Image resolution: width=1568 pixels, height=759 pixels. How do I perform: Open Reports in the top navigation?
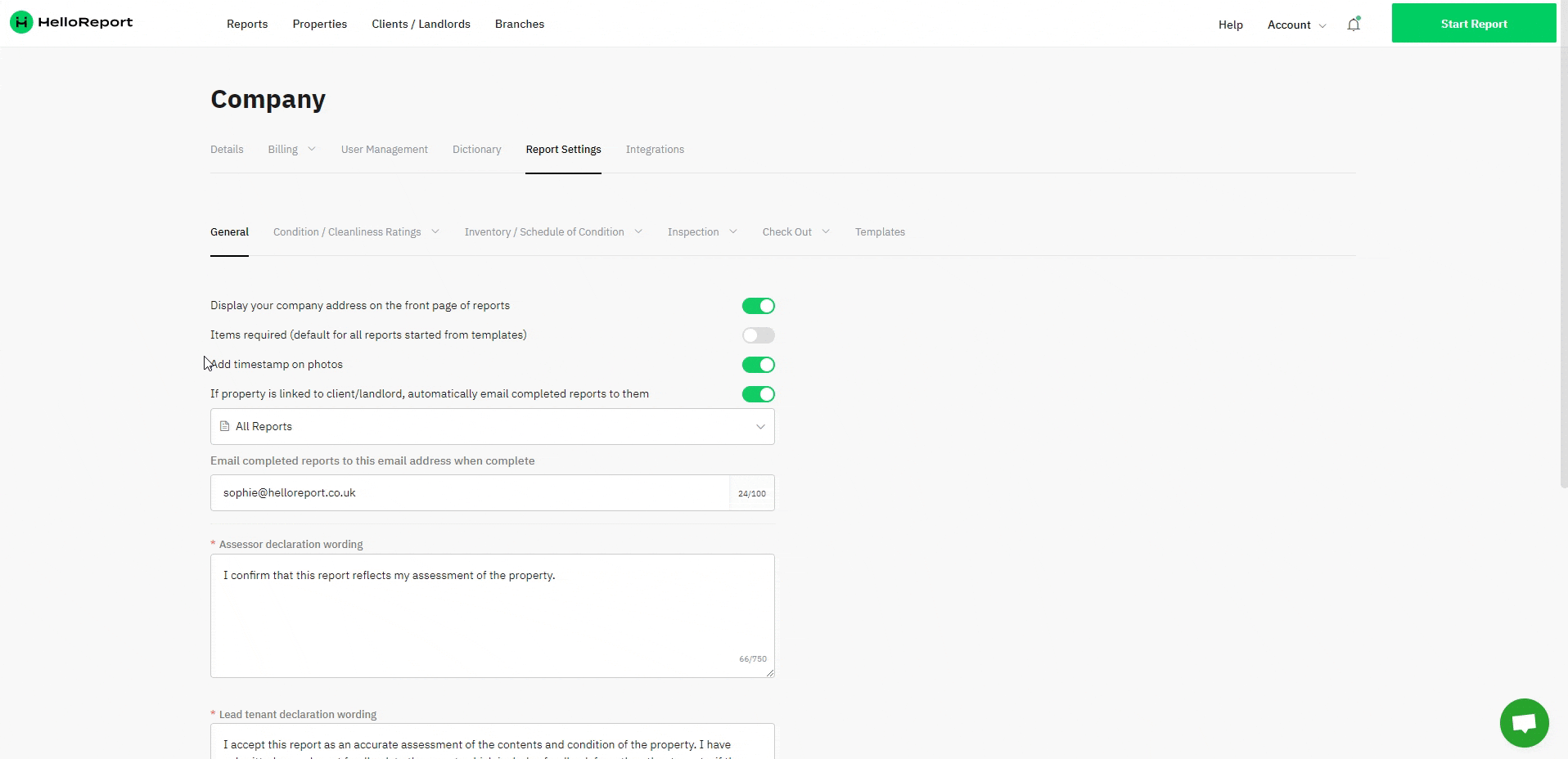(x=247, y=25)
